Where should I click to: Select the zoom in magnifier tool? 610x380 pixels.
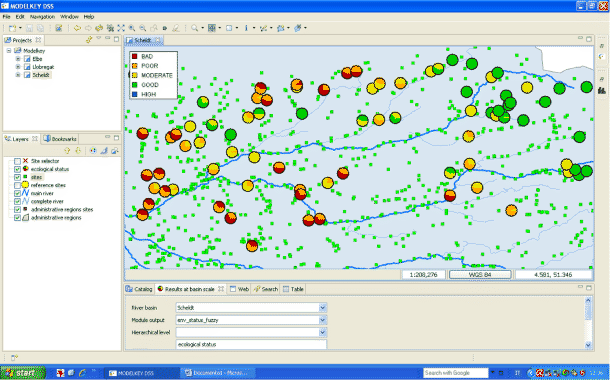[132, 28]
